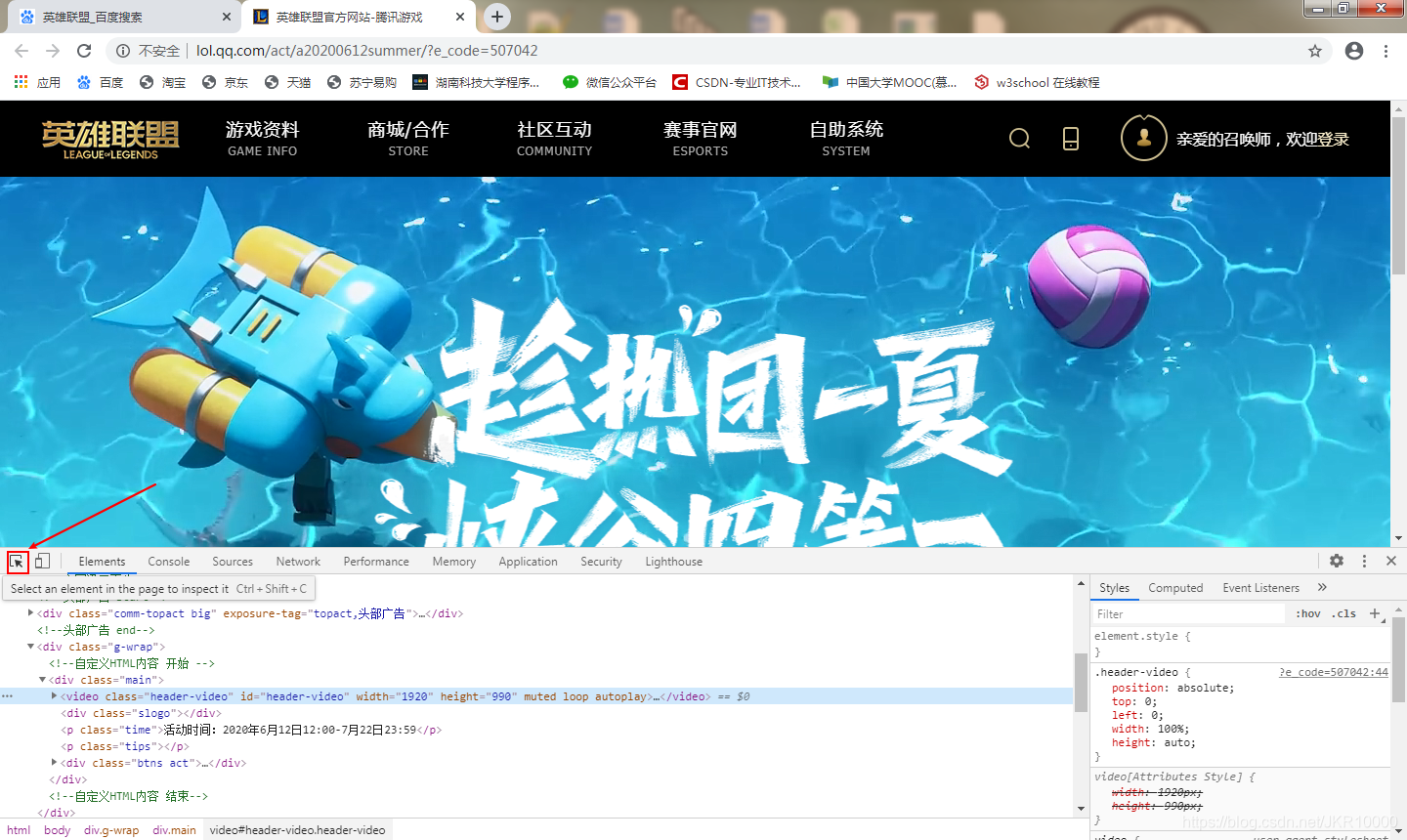Open the 商城/合作 STORE menu

coord(408,139)
